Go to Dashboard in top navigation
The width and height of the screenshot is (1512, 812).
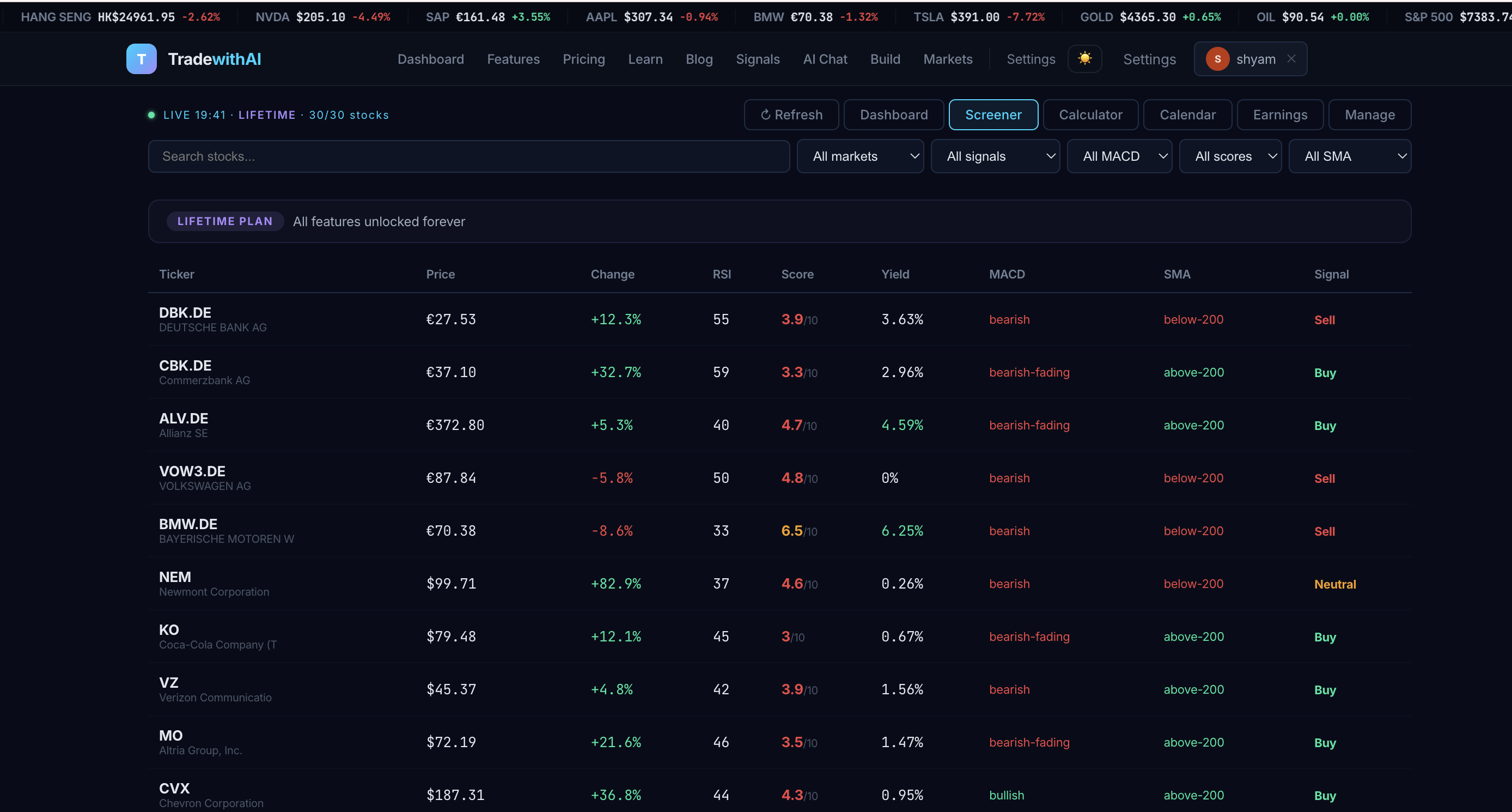[x=430, y=59]
